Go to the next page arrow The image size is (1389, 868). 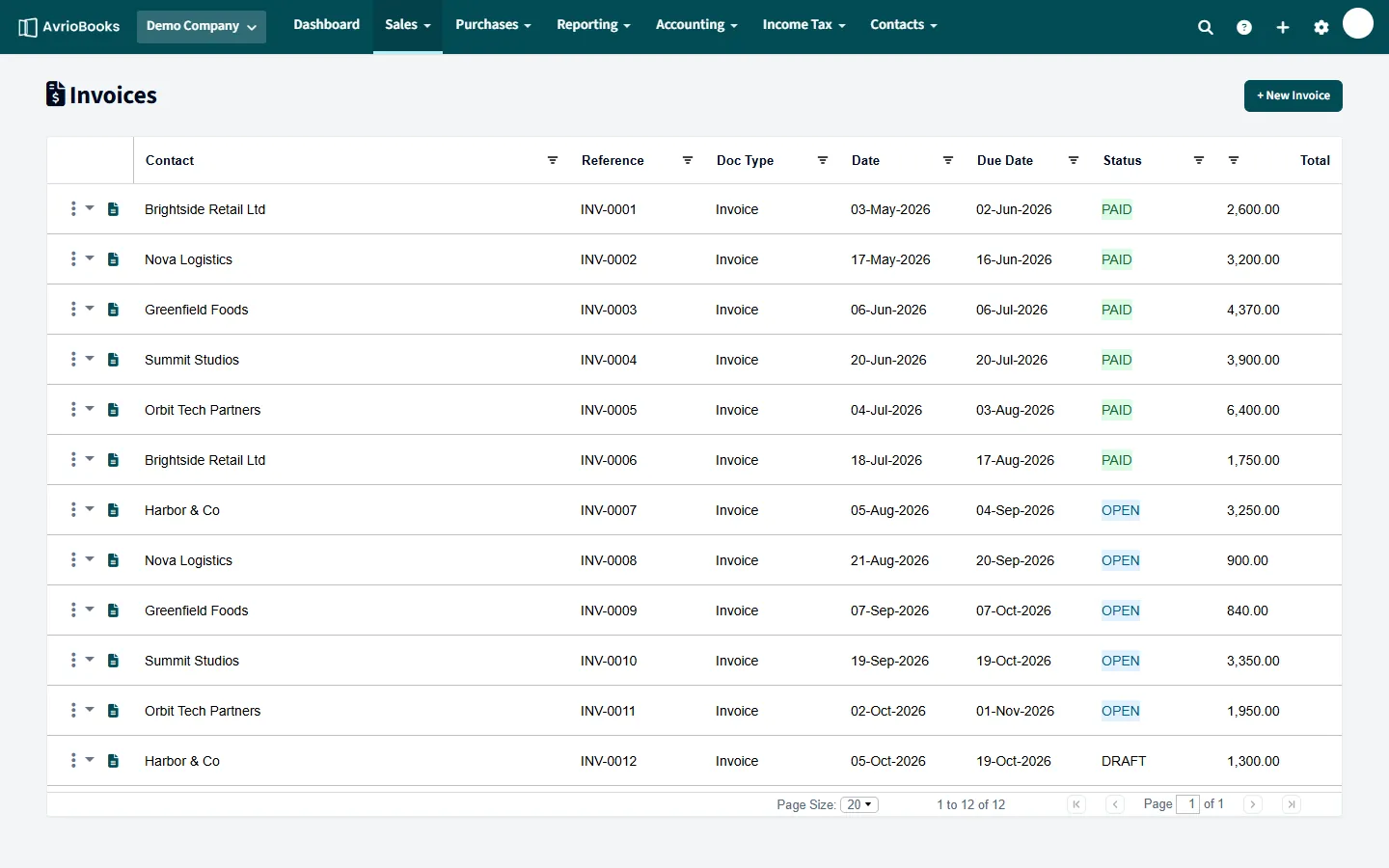click(x=1253, y=804)
